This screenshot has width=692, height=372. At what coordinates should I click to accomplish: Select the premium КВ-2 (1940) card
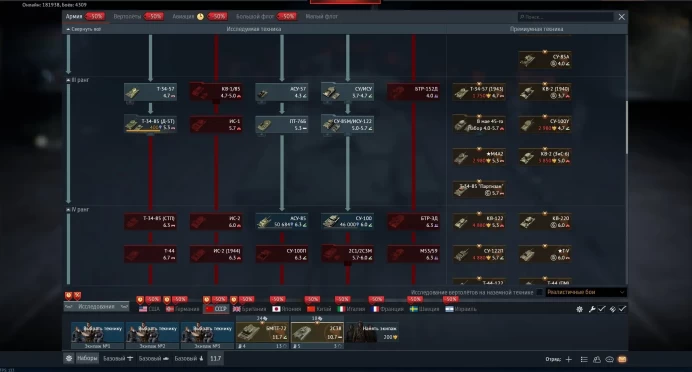point(545,92)
